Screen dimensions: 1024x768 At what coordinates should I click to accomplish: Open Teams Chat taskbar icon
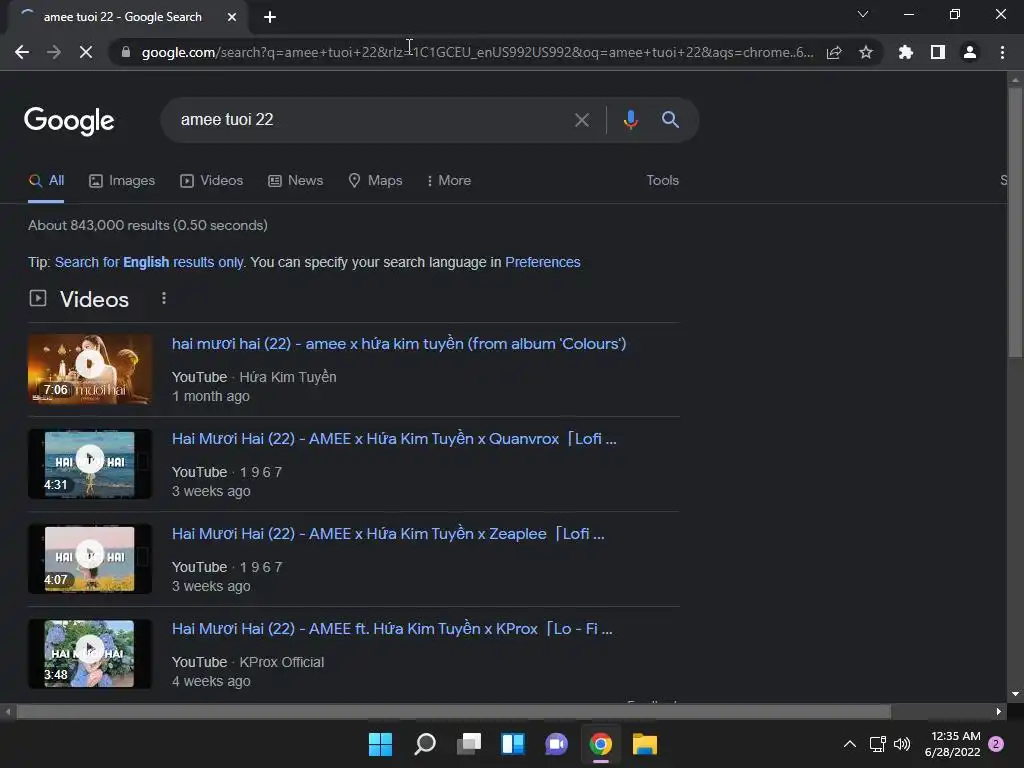tap(556, 744)
